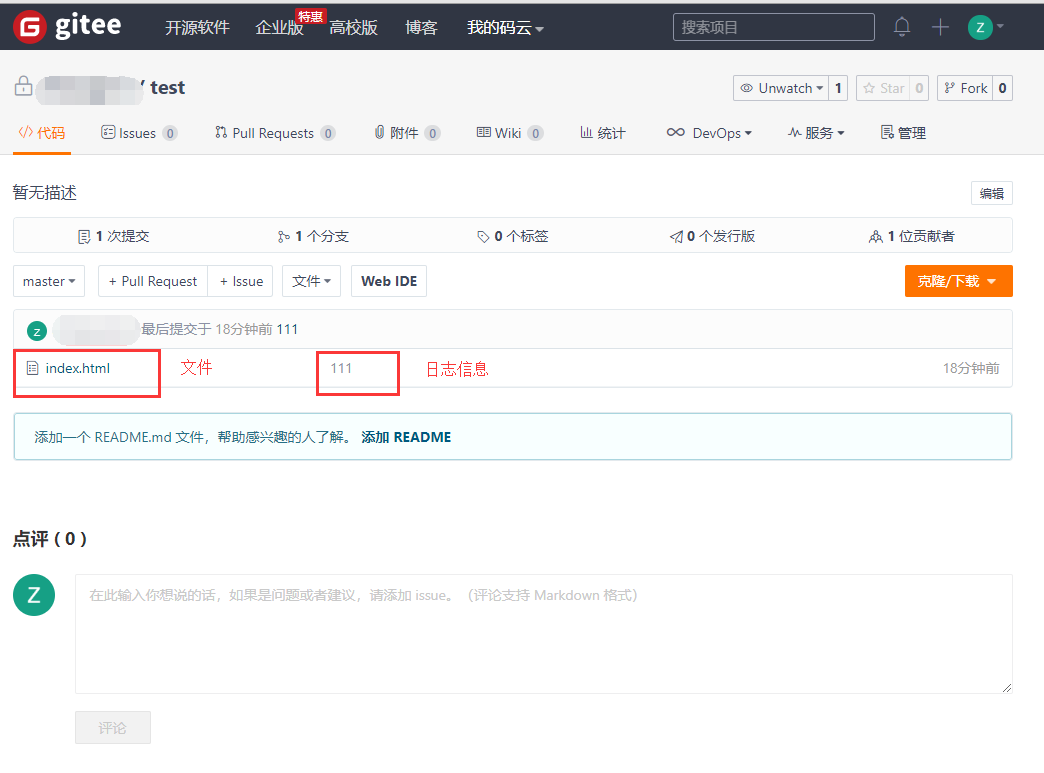1044x773 pixels.
Task: View 0 个发行版 releases
Action: (x=712, y=236)
